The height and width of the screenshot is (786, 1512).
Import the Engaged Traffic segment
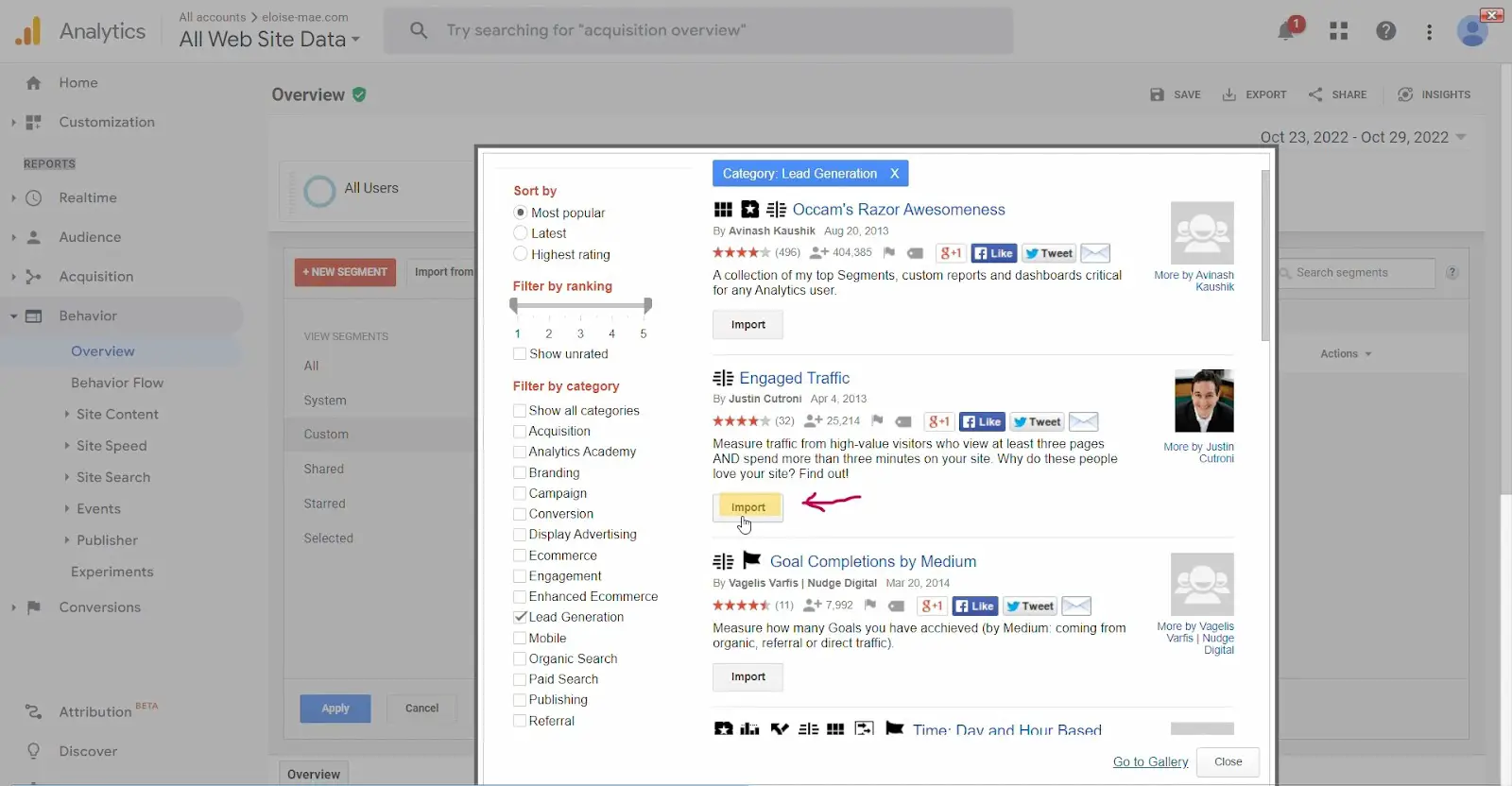click(x=747, y=507)
